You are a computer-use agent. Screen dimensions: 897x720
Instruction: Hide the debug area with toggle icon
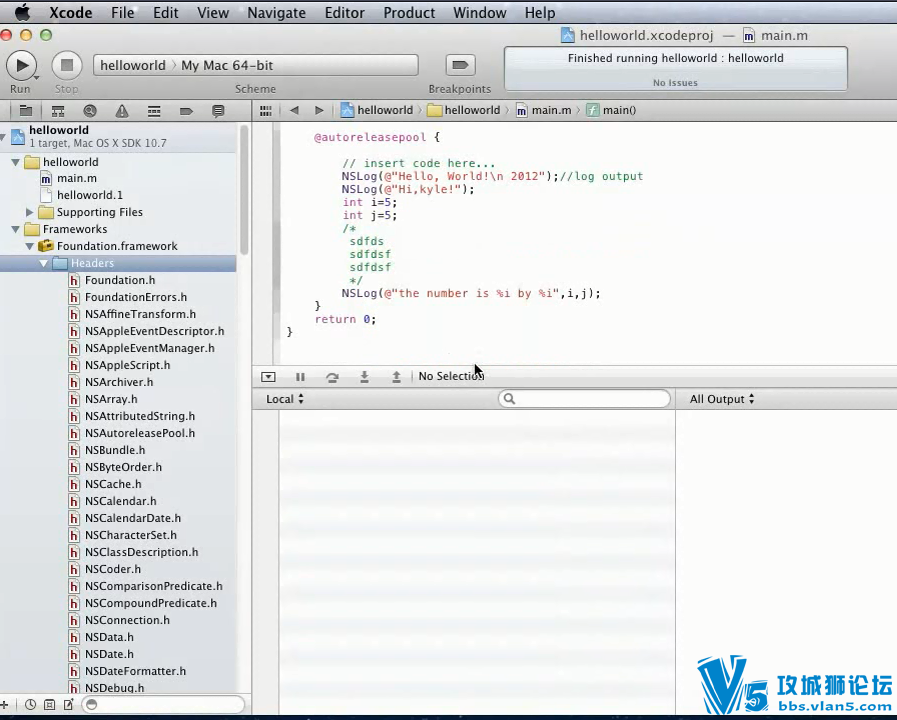coord(268,377)
